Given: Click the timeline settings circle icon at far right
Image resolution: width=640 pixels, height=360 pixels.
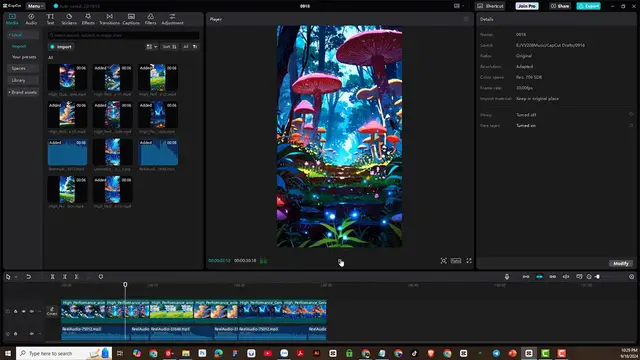Looking at the screenshot, I should coord(631,277).
